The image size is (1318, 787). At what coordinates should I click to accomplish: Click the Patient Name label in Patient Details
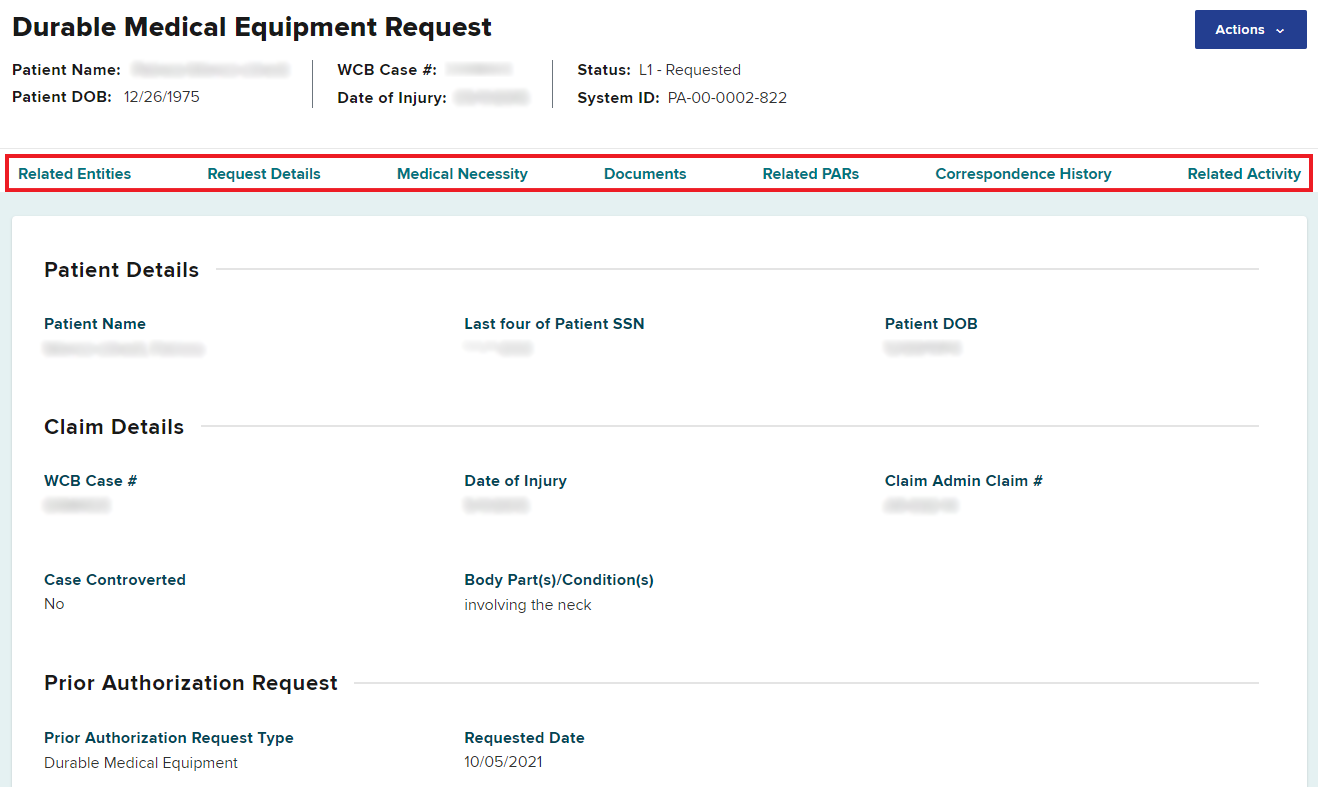(95, 324)
